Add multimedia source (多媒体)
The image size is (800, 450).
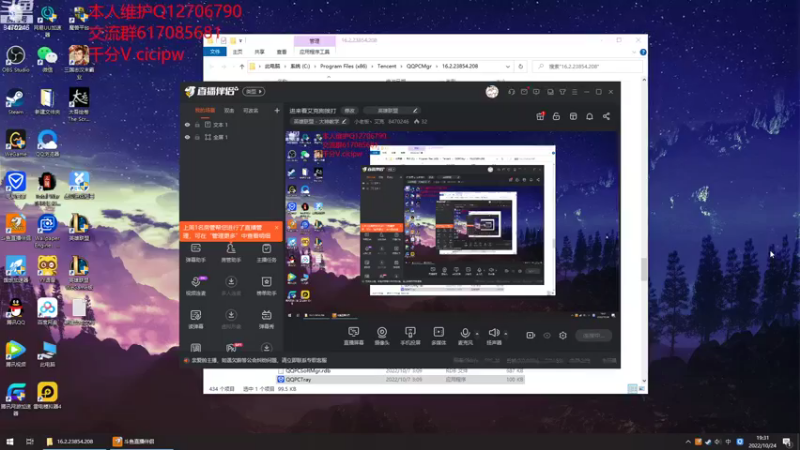click(439, 336)
